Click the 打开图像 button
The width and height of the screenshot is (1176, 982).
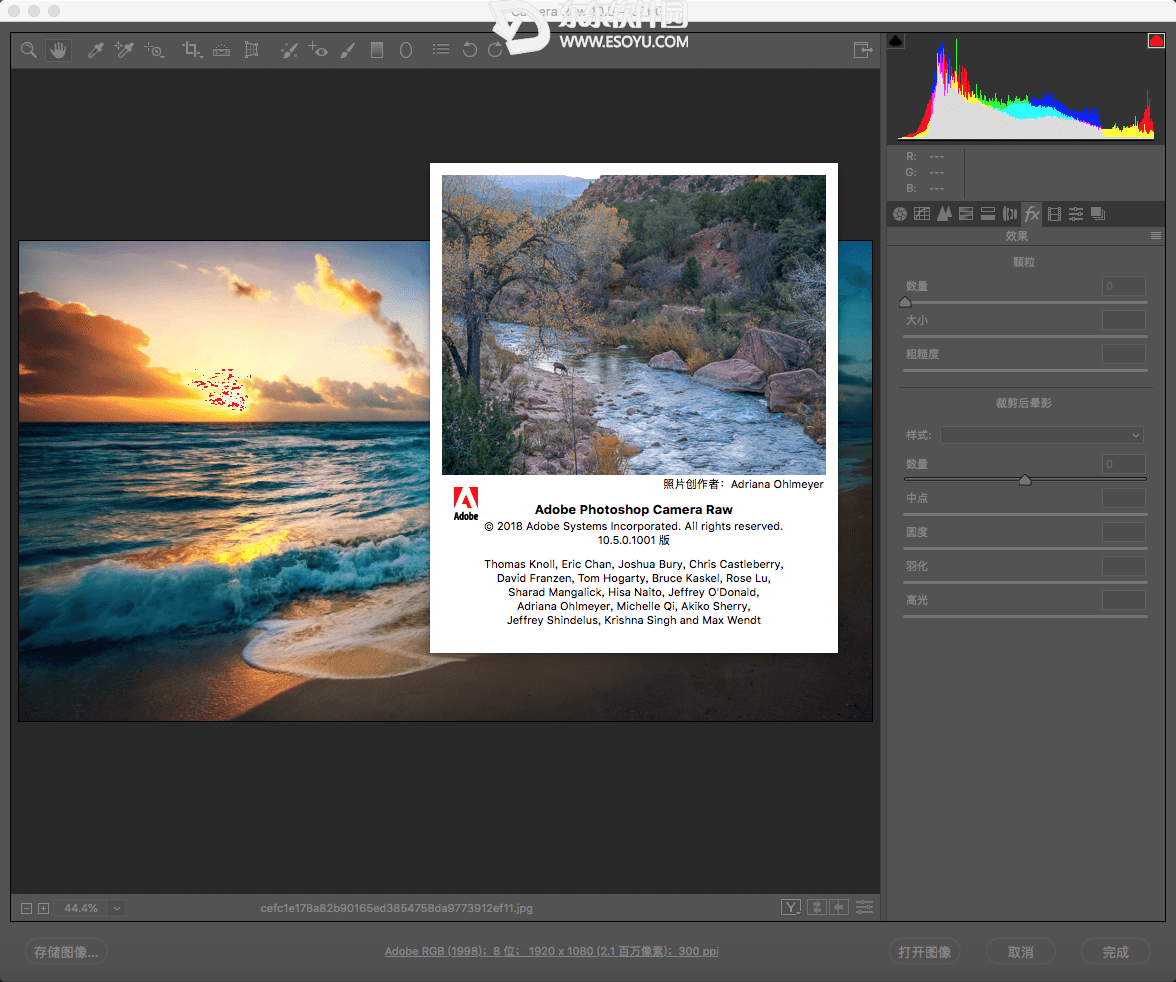[x=925, y=952]
